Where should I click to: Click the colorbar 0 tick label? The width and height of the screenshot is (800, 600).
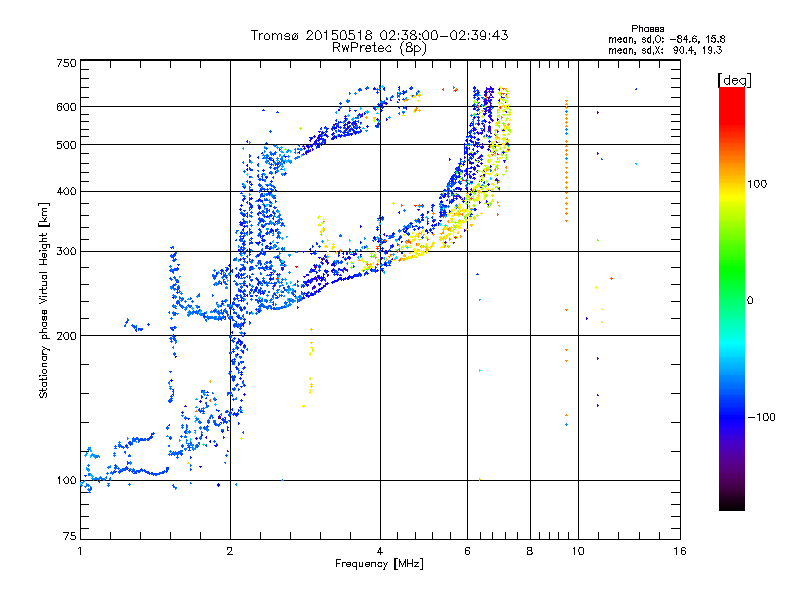(750, 300)
